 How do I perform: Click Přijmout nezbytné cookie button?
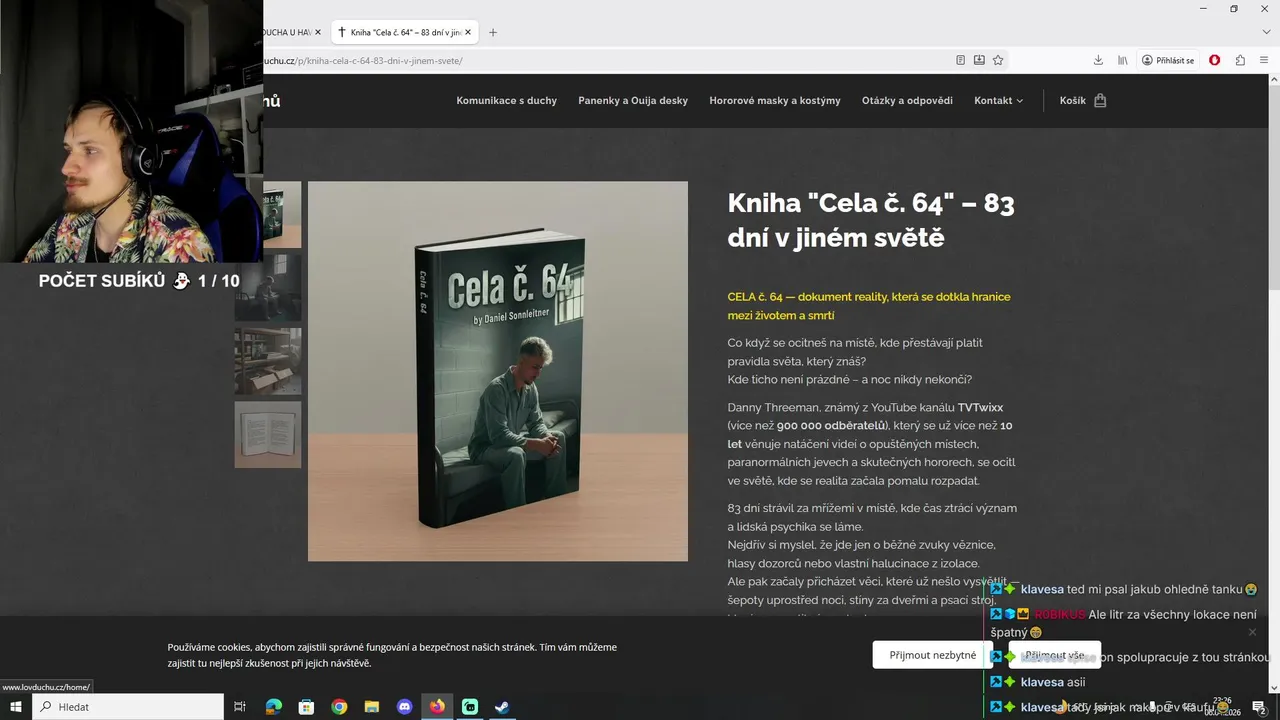click(x=933, y=655)
